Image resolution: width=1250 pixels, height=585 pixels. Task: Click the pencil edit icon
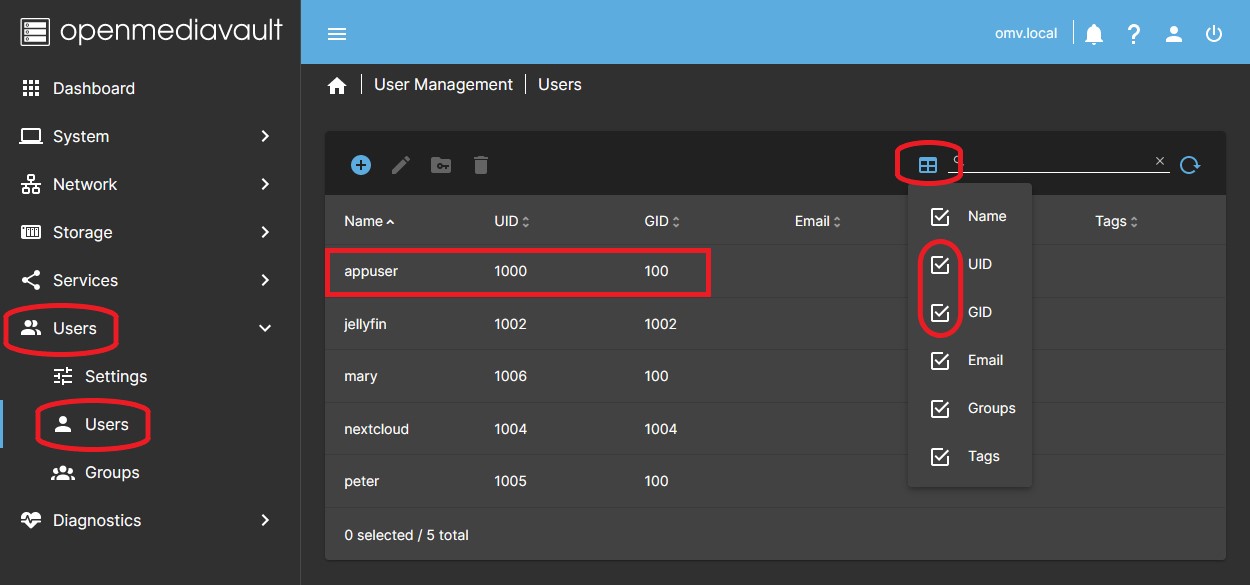401,165
